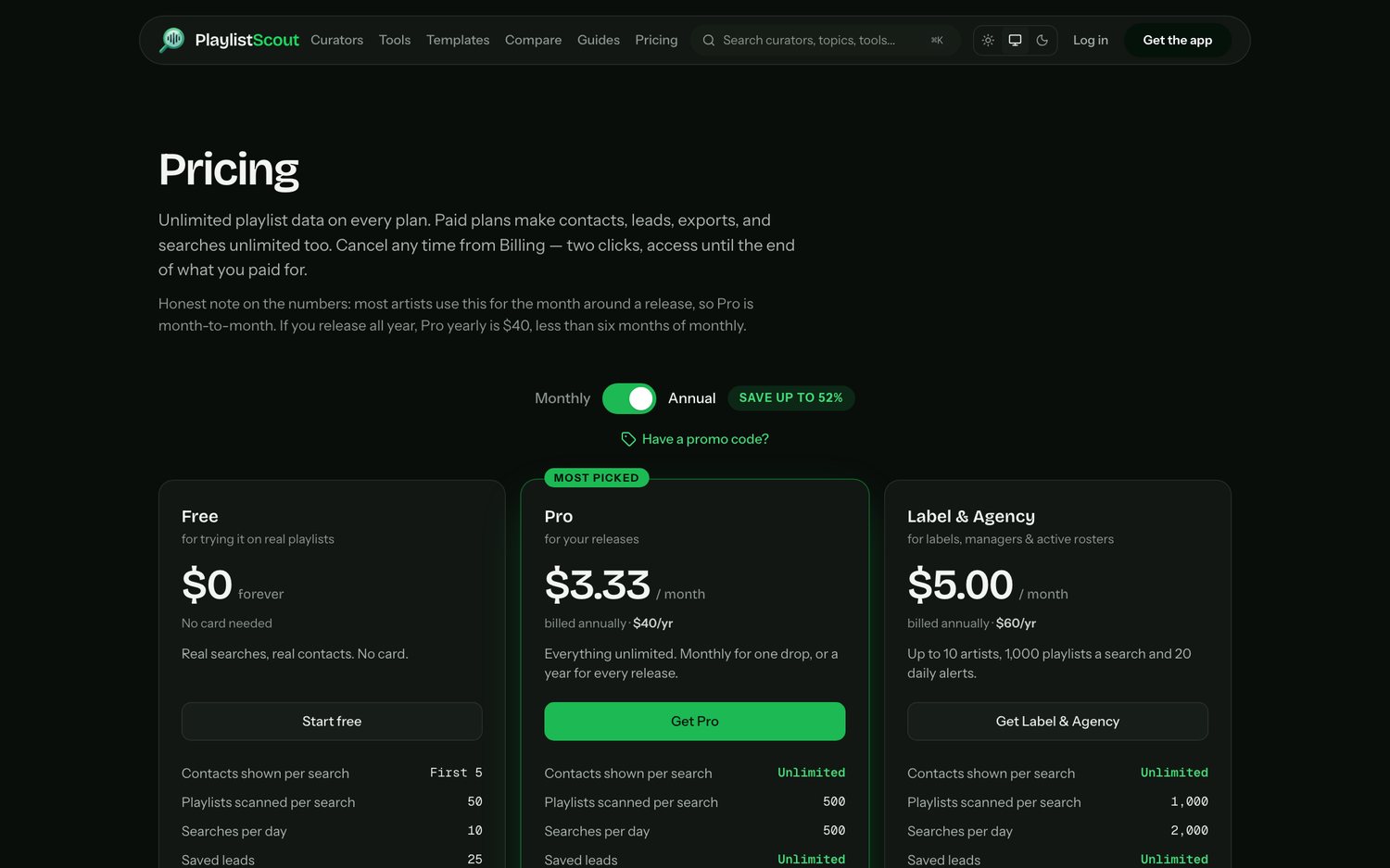The image size is (1390, 868).
Task: Click Start free button
Action: pos(332,721)
